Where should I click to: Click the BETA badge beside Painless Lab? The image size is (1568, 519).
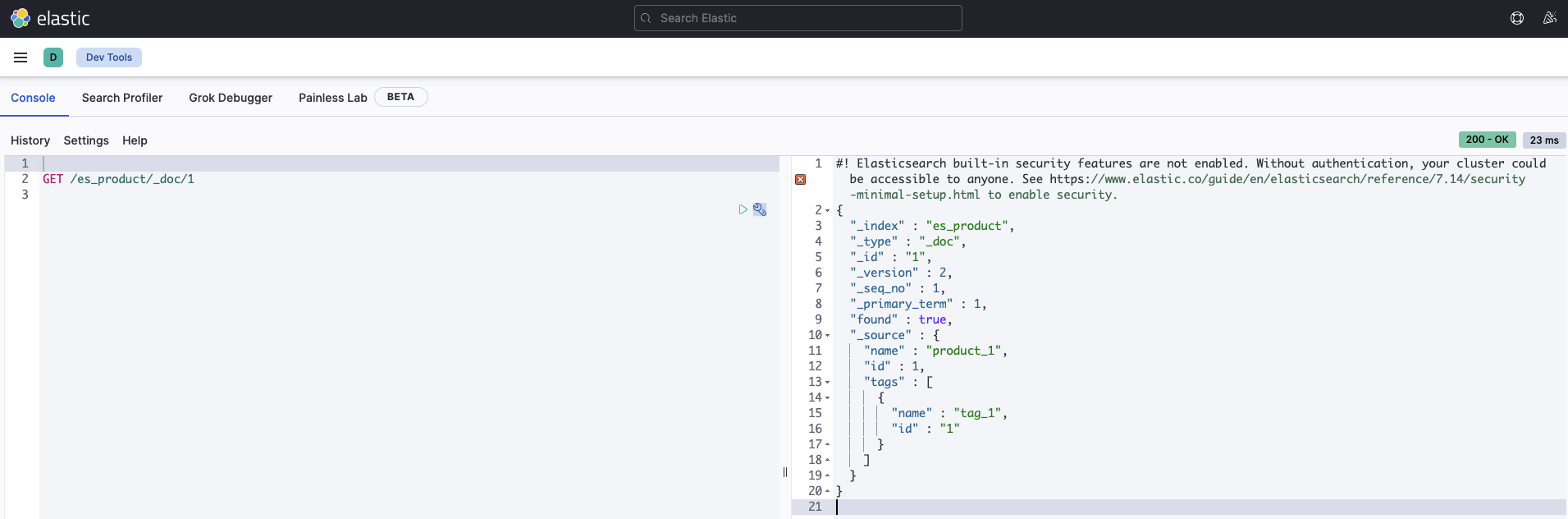400,97
